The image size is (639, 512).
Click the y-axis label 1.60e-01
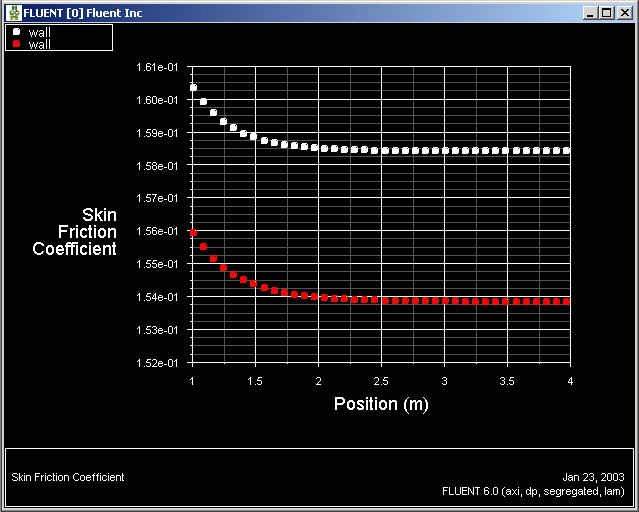click(157, 100)
